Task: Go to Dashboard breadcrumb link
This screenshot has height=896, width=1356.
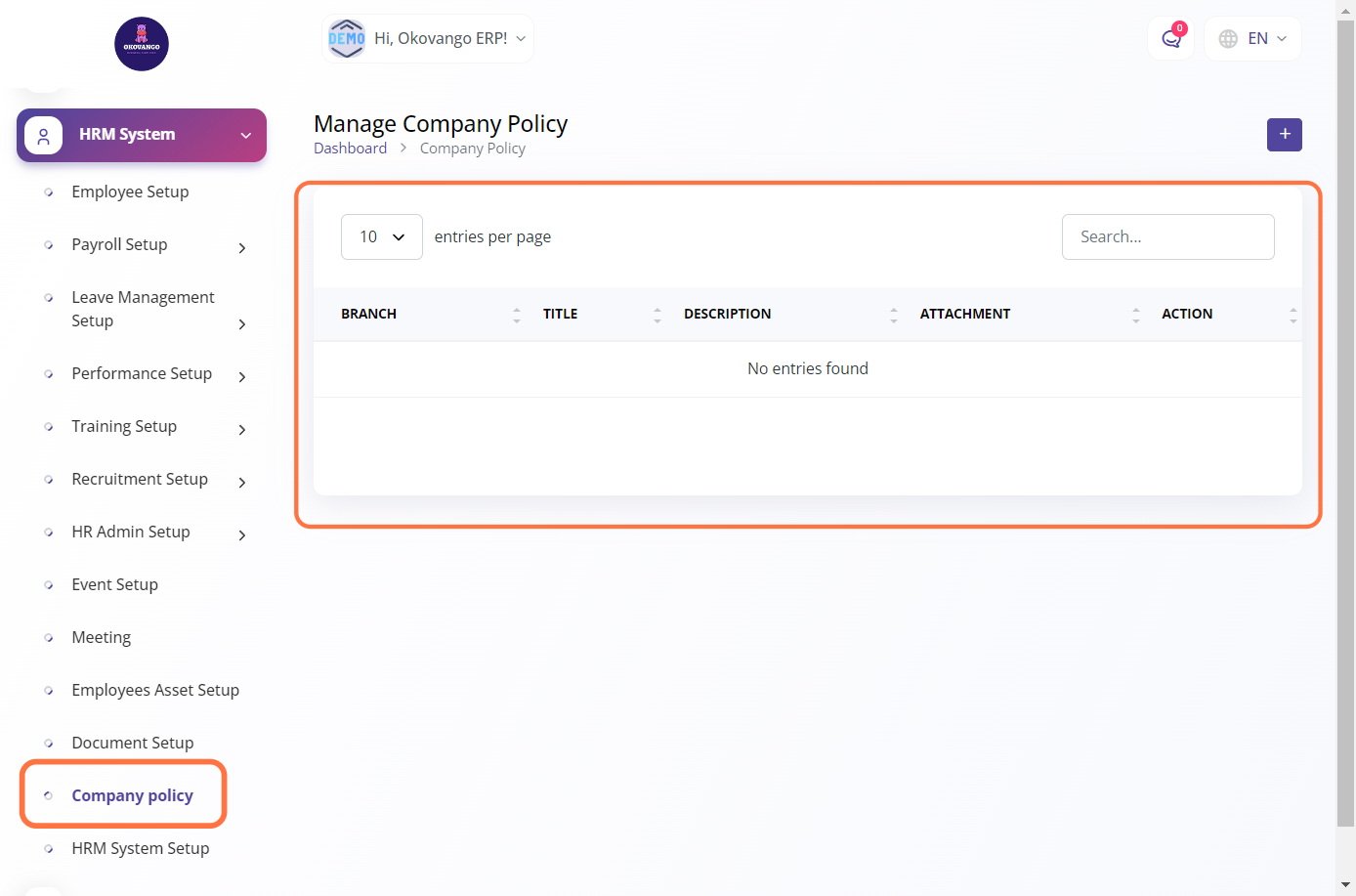Action: [350, 149]
